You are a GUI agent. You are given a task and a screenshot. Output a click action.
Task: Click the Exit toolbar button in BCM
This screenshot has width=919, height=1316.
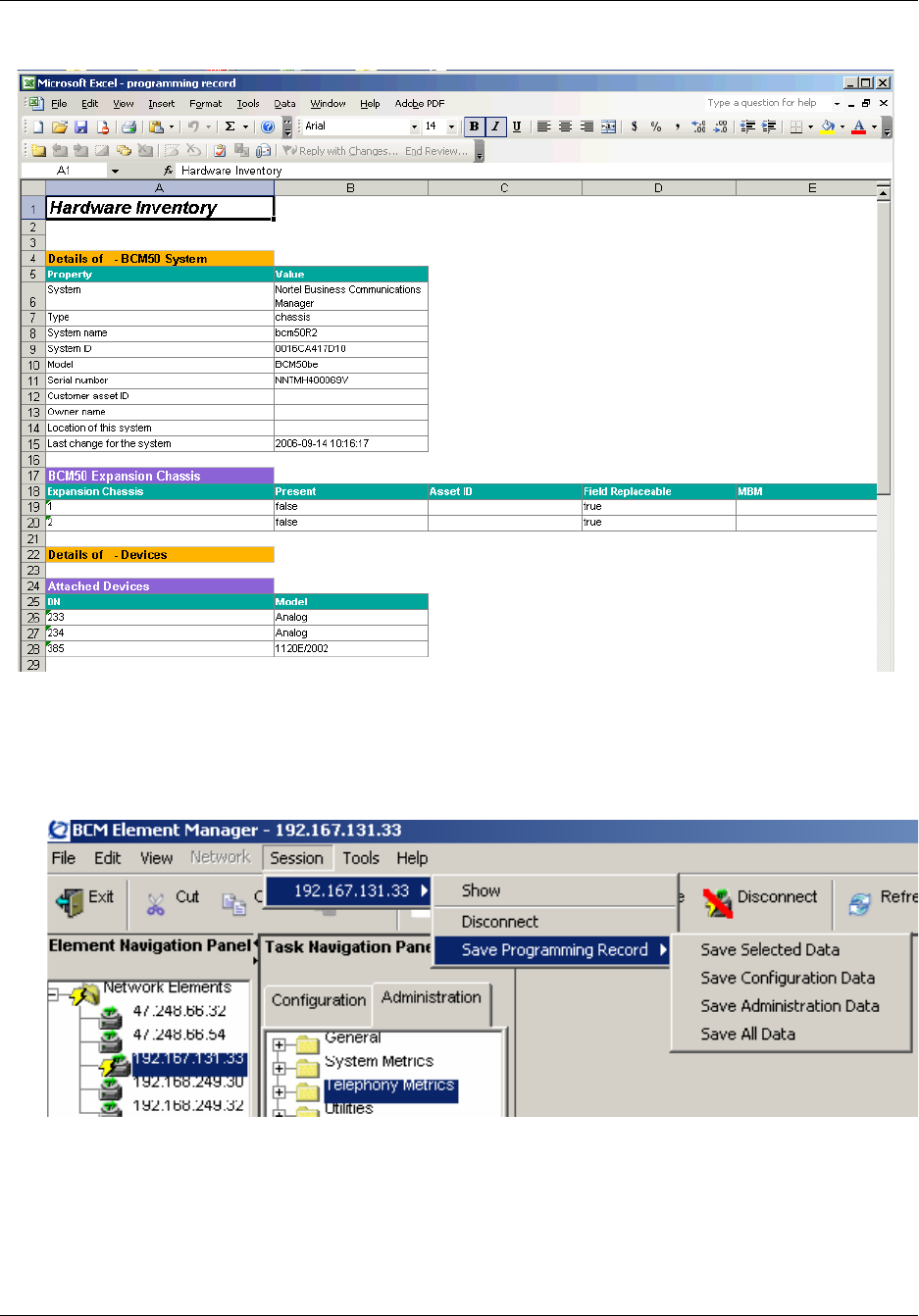[85, 901]
